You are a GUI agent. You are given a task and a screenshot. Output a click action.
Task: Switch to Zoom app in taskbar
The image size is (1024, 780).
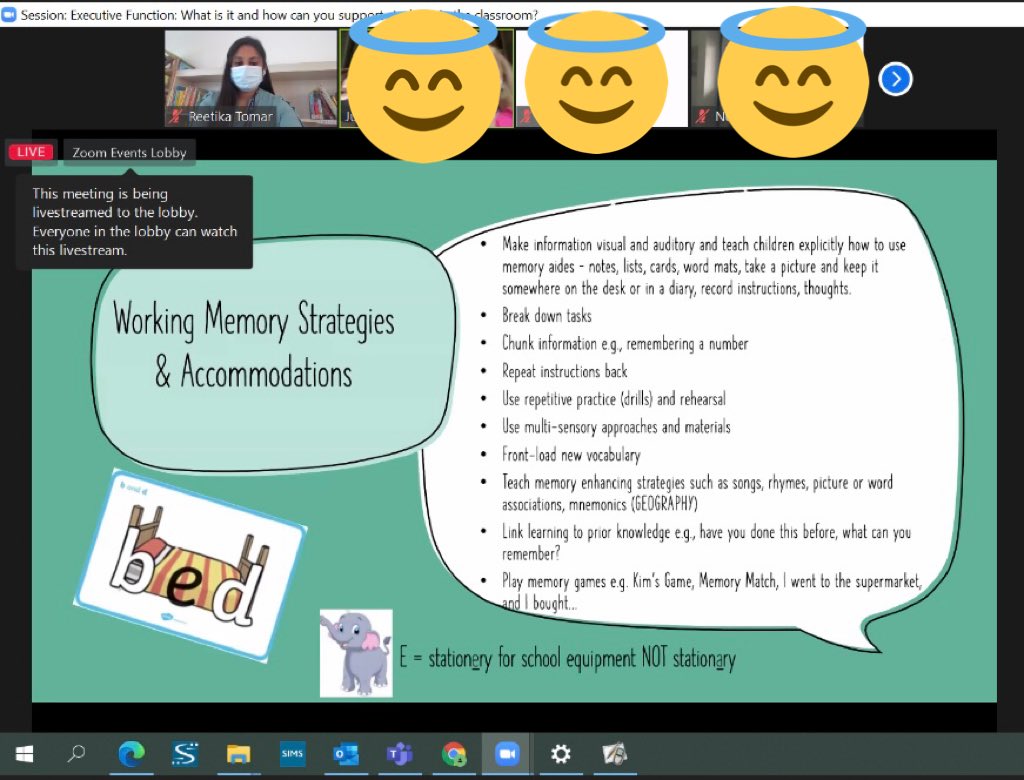coord(507,754)
